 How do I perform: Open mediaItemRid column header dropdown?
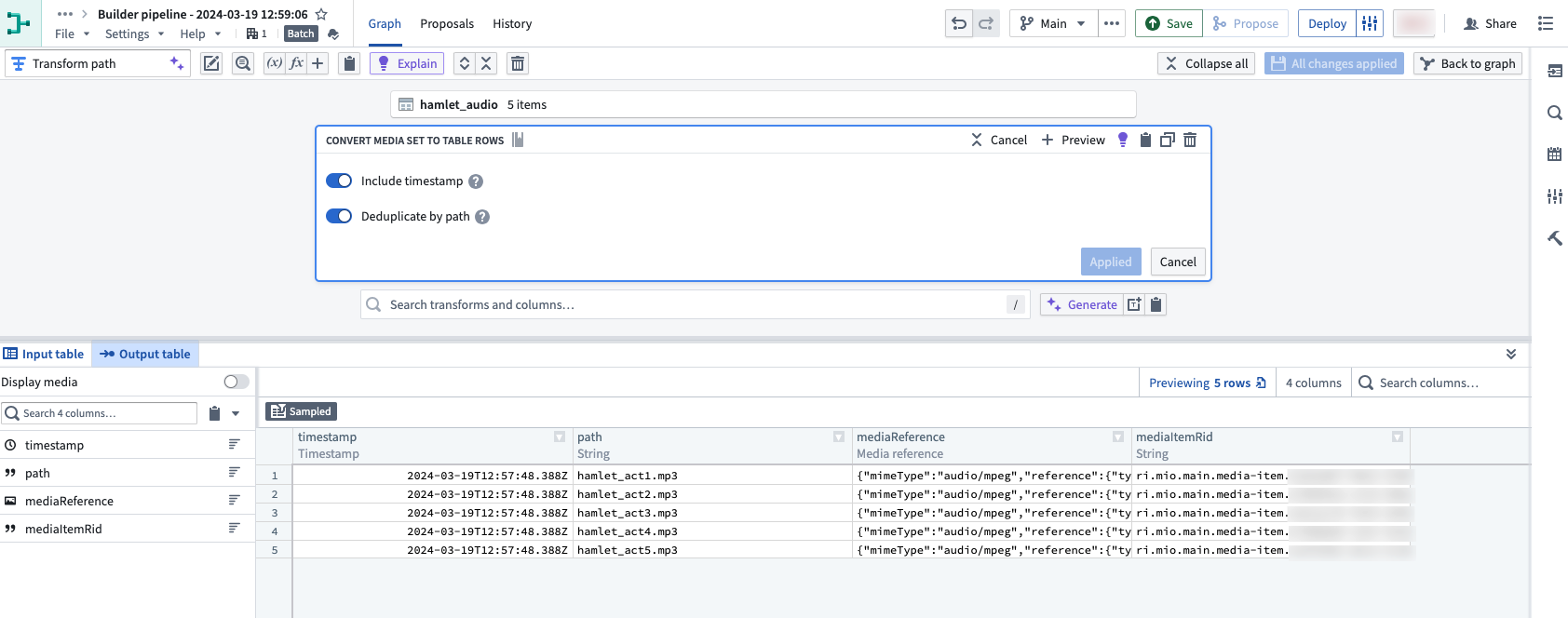click(x=1398, y=437)
